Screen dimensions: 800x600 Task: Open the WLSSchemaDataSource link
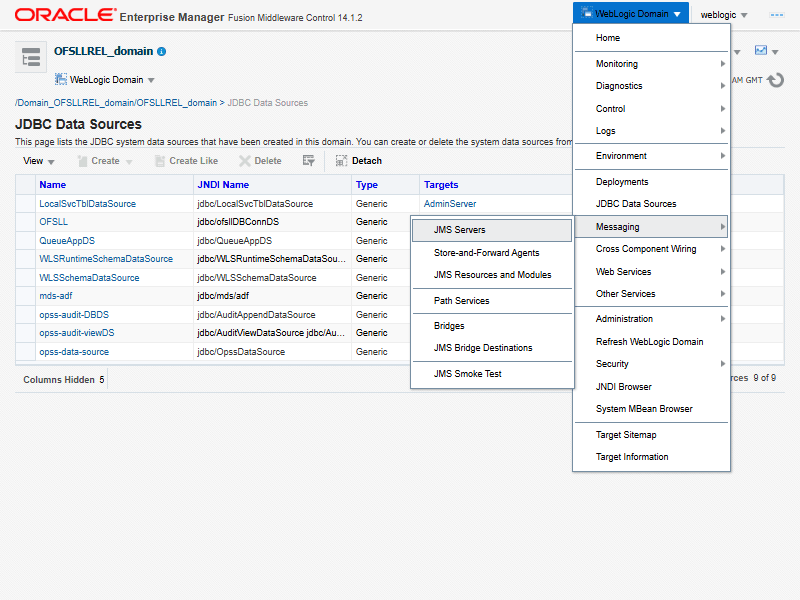(89, 278)
